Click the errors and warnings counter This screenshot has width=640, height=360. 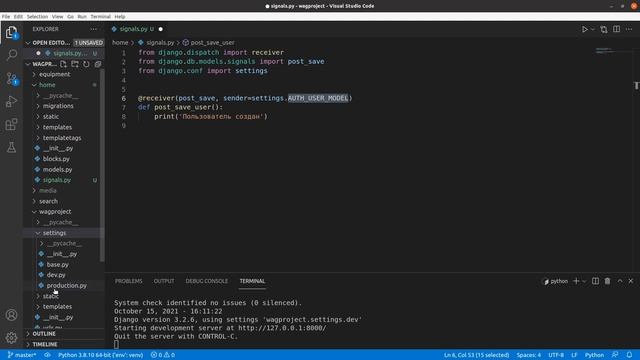tap(163, 355)
